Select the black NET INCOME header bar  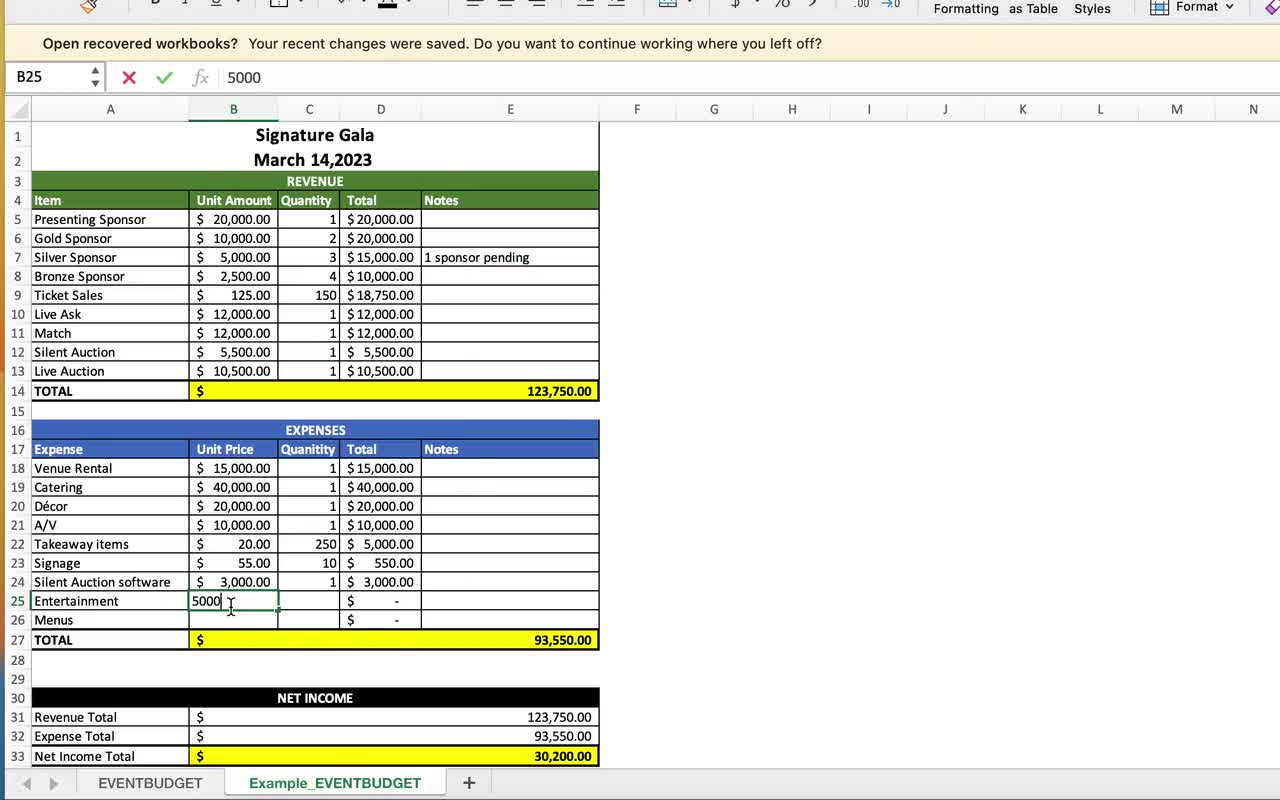315,698
